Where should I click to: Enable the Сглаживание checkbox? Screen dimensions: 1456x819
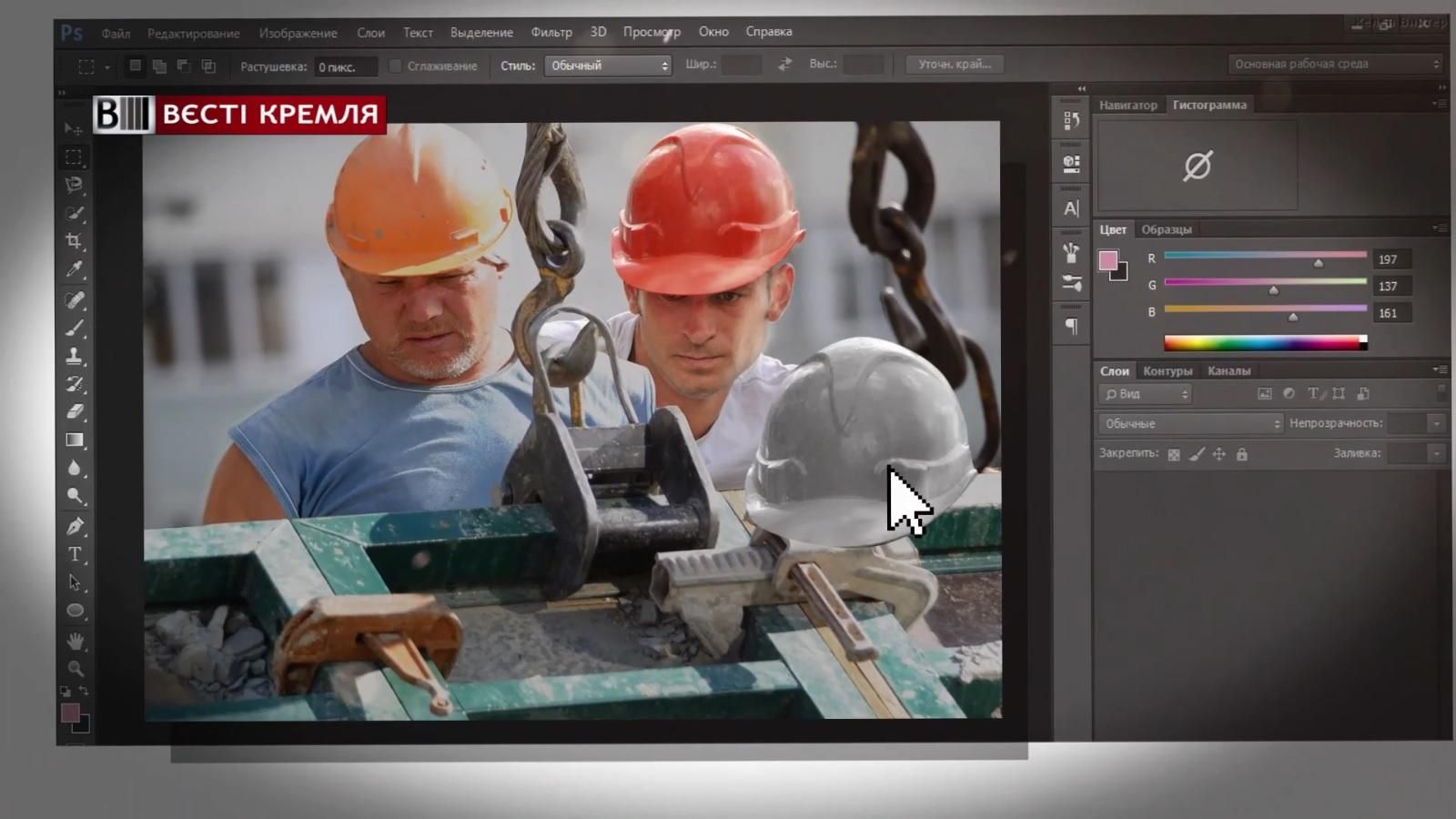(395, 66)
